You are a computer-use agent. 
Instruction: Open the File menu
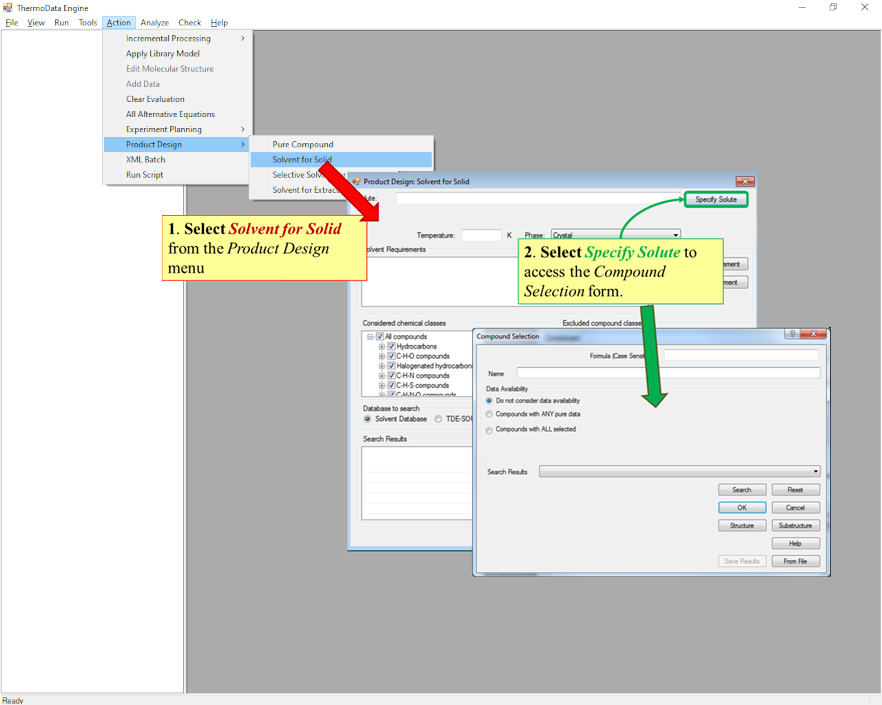(12, 23)
